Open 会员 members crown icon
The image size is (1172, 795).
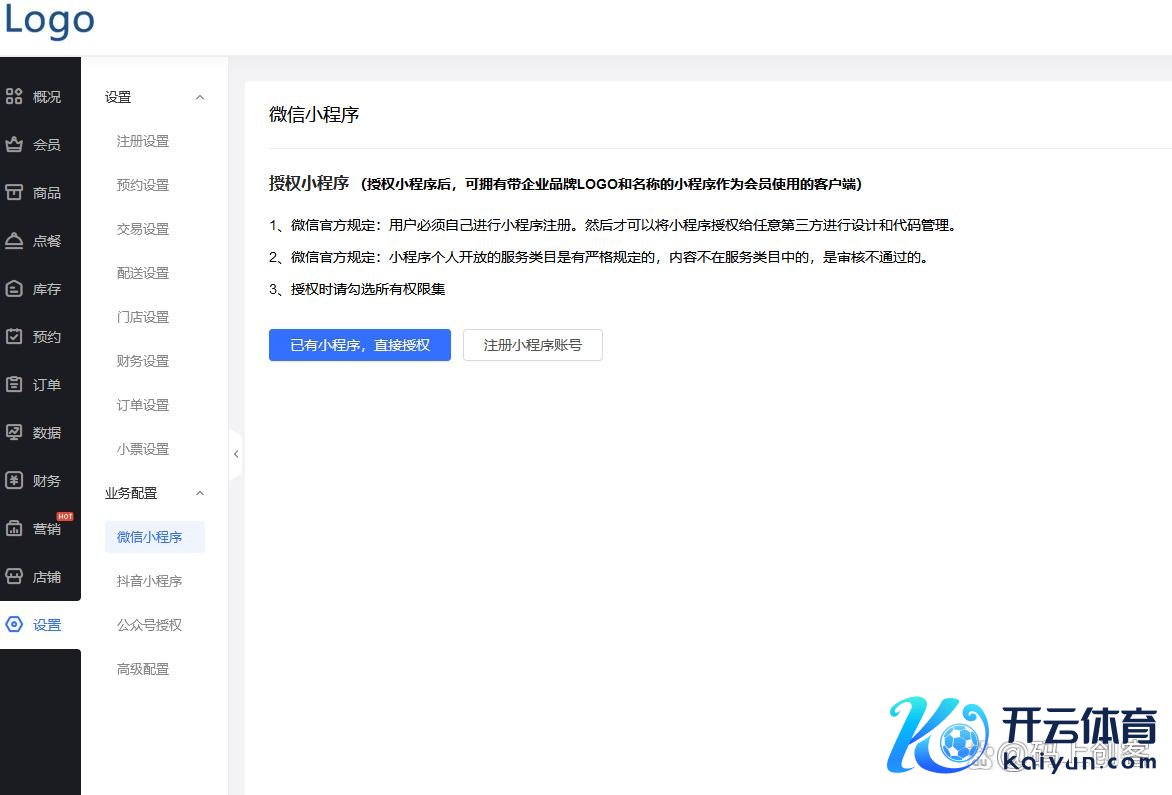(x=14, y=145)
